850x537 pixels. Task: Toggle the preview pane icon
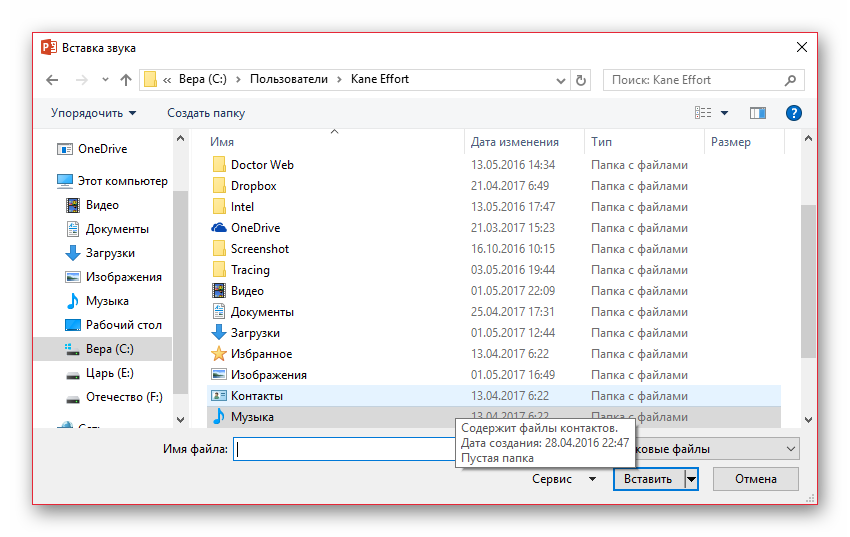(757, 113)
